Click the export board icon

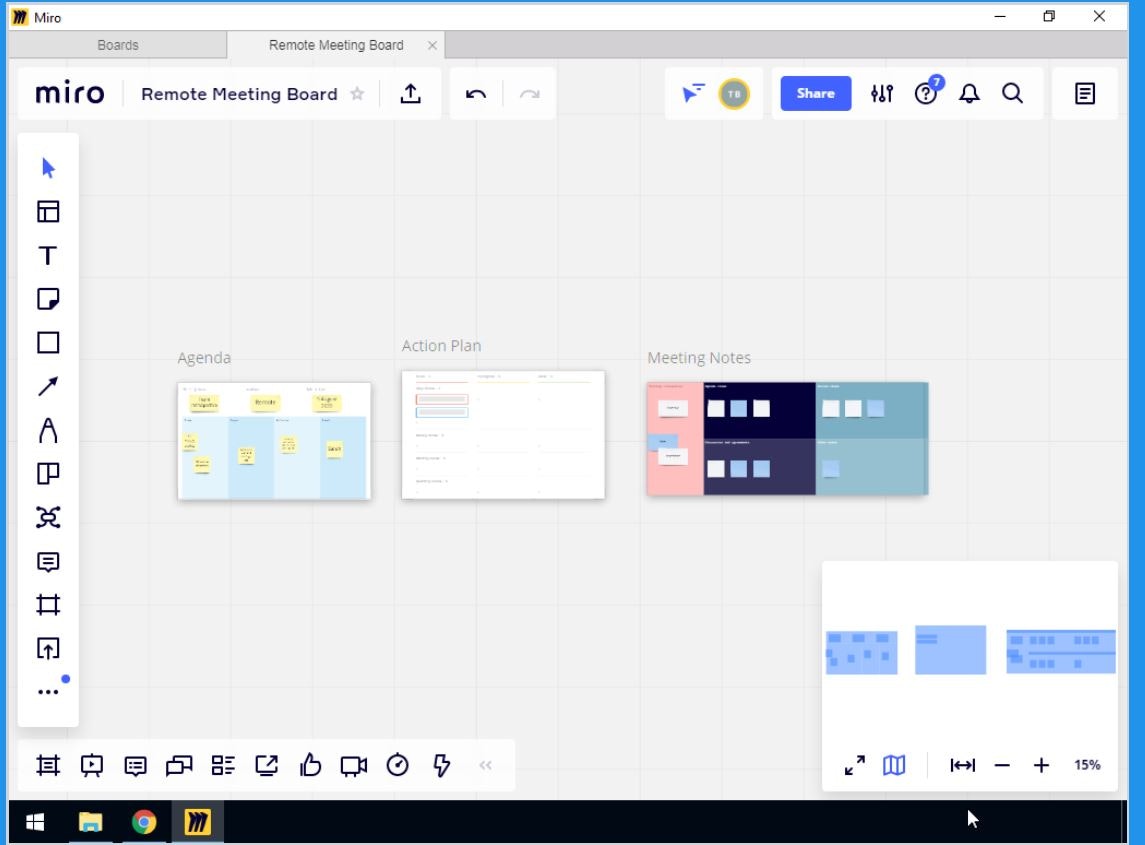coord(410,93)
